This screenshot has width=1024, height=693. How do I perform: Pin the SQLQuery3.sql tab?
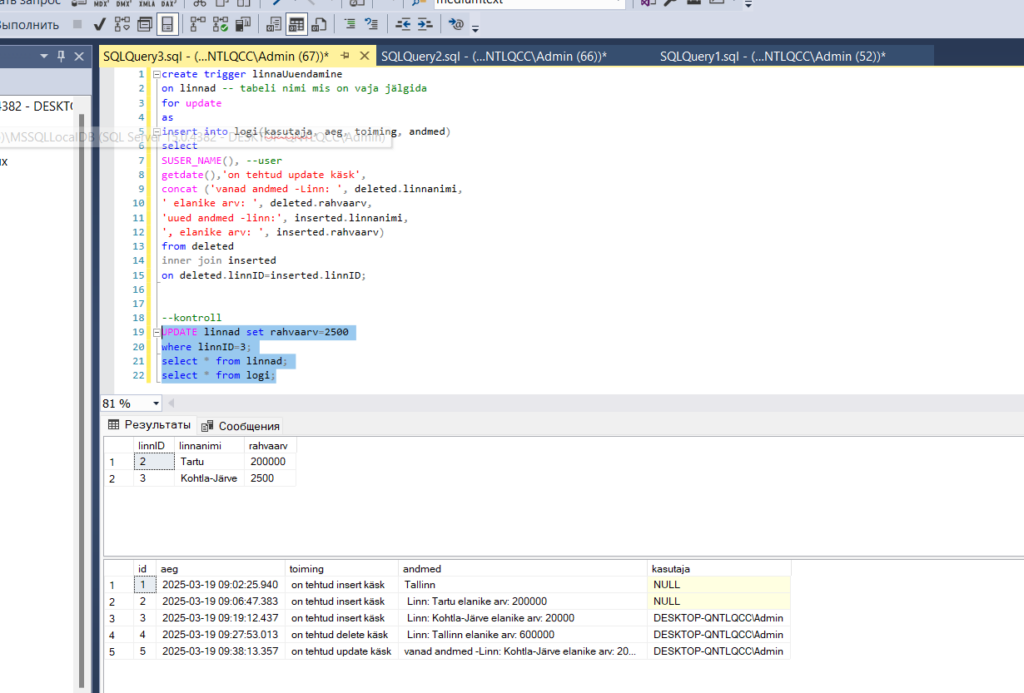345,56
